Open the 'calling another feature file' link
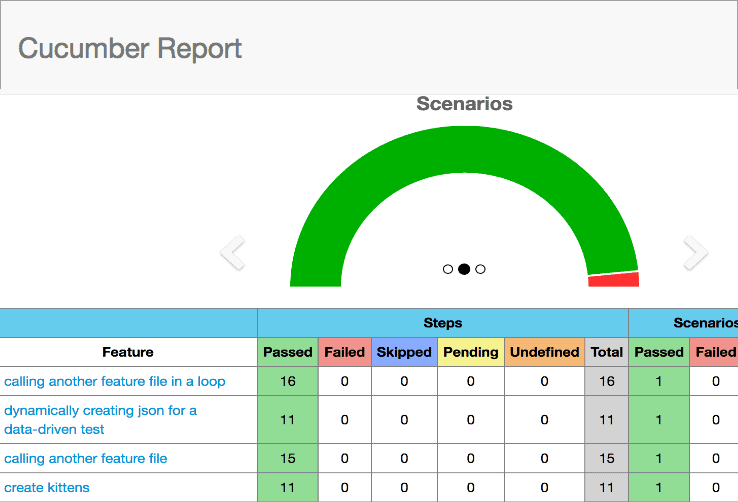The width and height of the screenshot is (738, 502). click(x=86, y=458)
